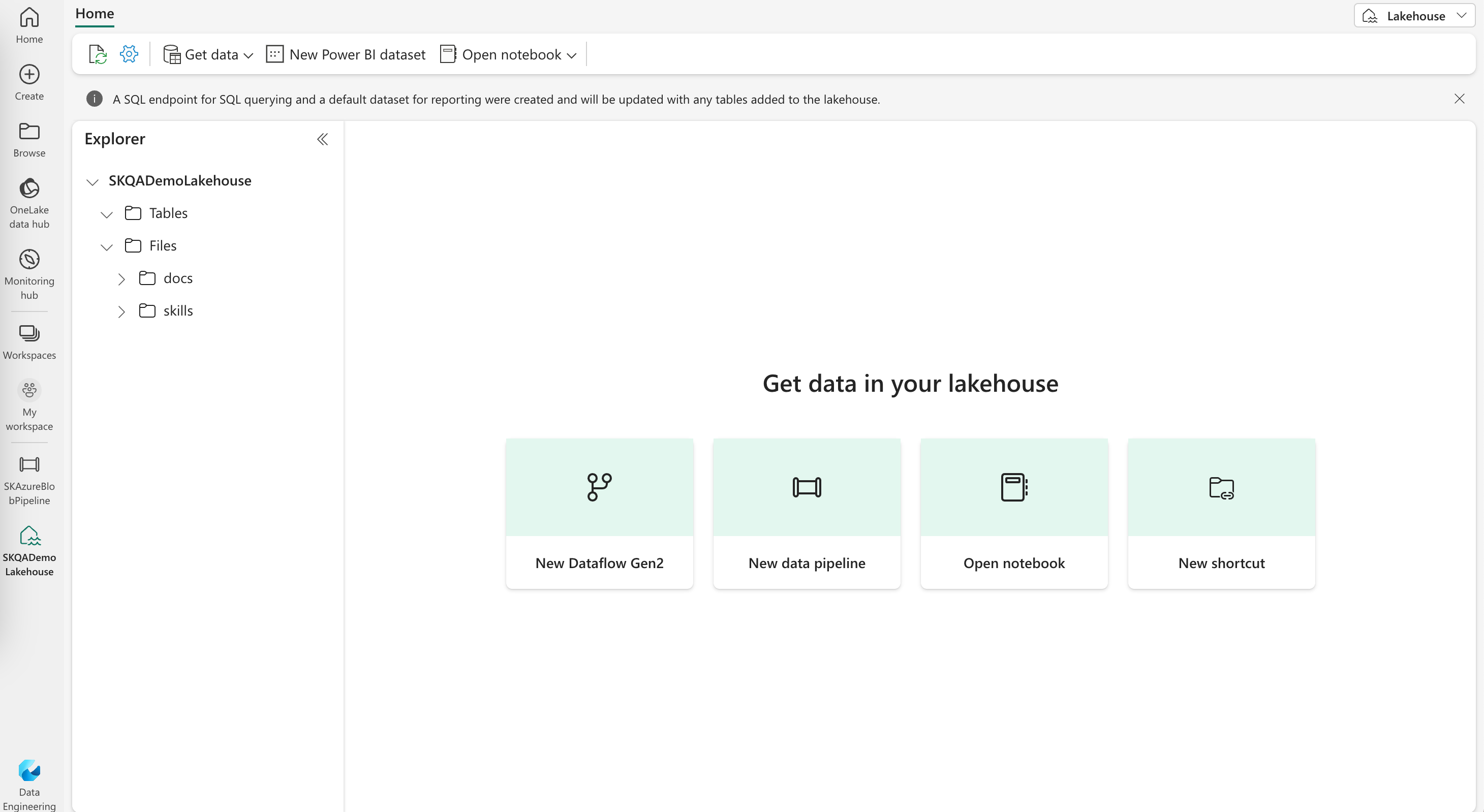Click the info icon on banner

95,99
